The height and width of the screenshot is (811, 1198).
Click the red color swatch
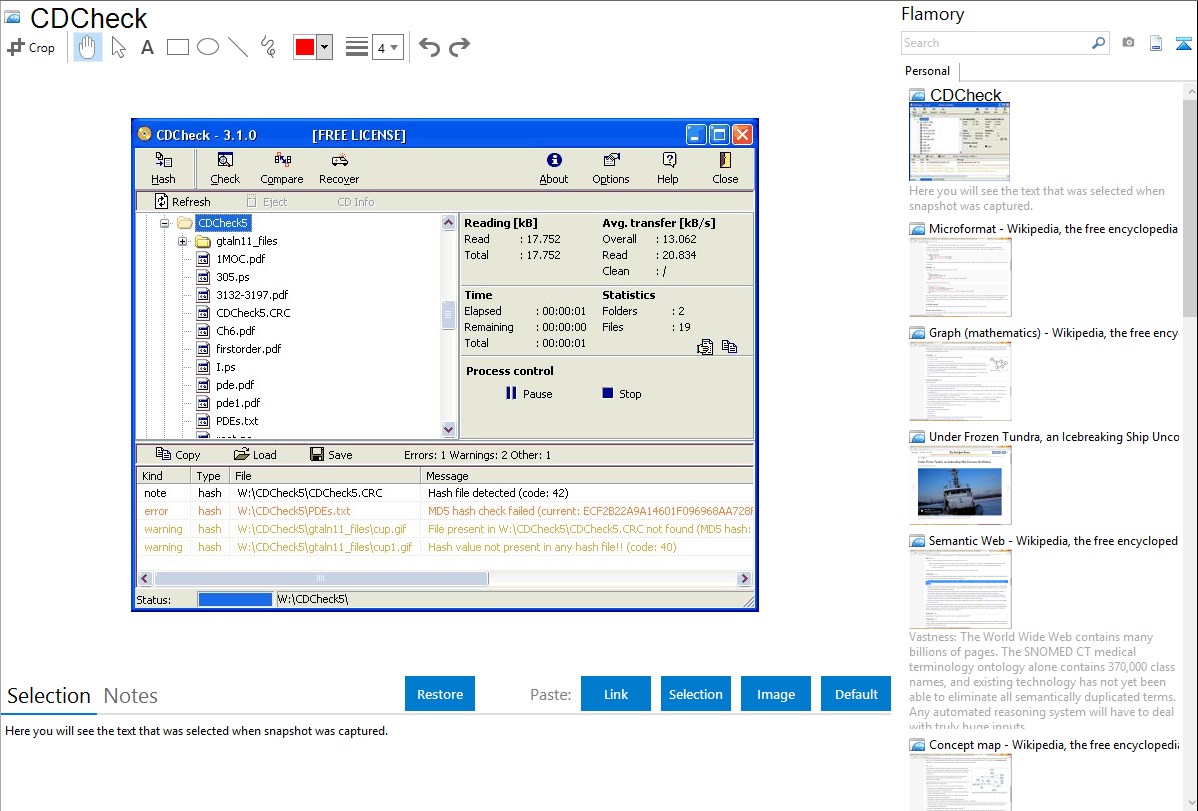[305, 48]
